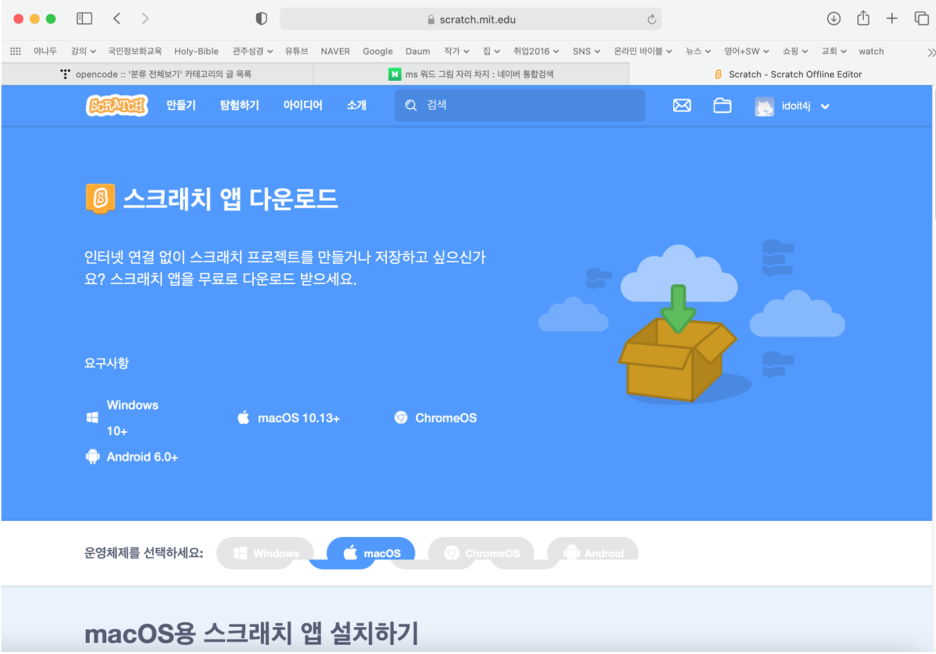The width and height of the screenshot is (936, 654).
Task: Expand the 교회 bookmark folder
Action: tap(833, 51)
